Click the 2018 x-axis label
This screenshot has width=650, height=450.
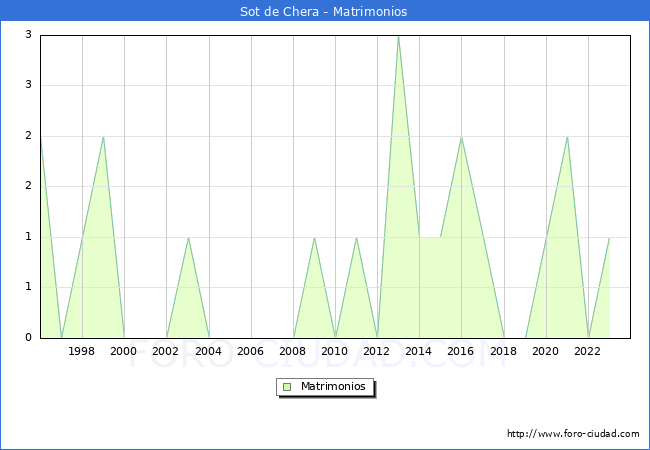tap(504, 351)
